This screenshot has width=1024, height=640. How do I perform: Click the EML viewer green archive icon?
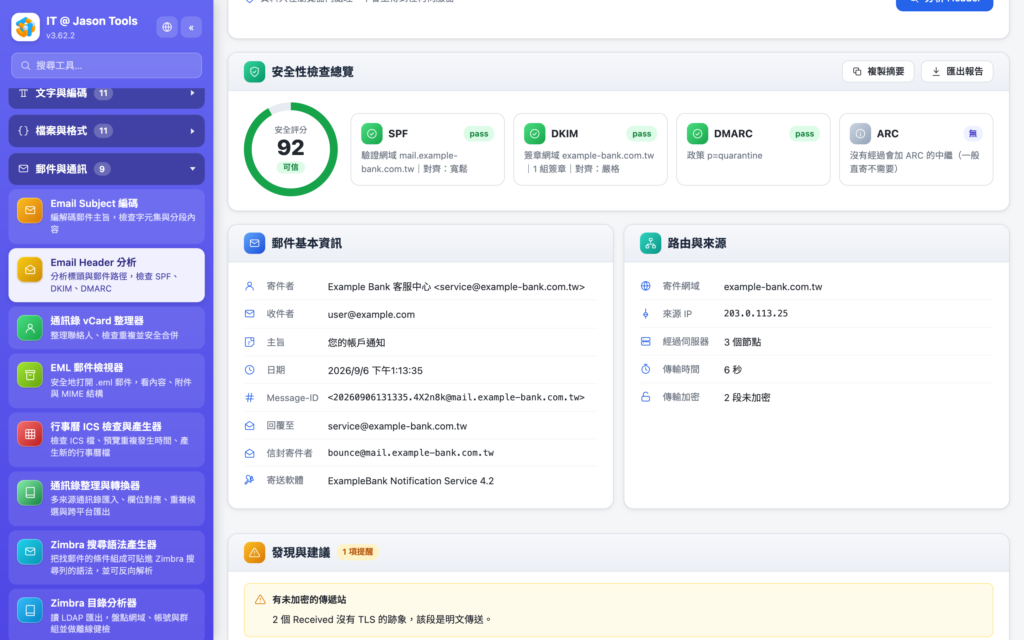30,375
